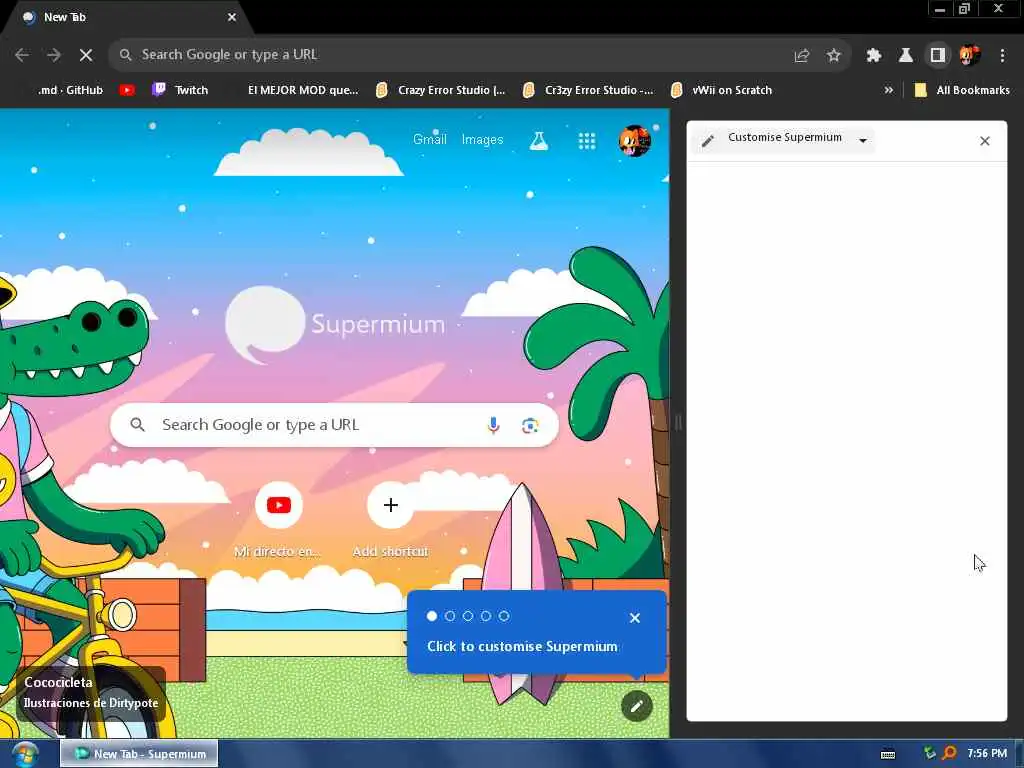This screenshot has width=1024, height=768.
Task: Open the .md · GitHub bookmark
Action: pos(70,90)
